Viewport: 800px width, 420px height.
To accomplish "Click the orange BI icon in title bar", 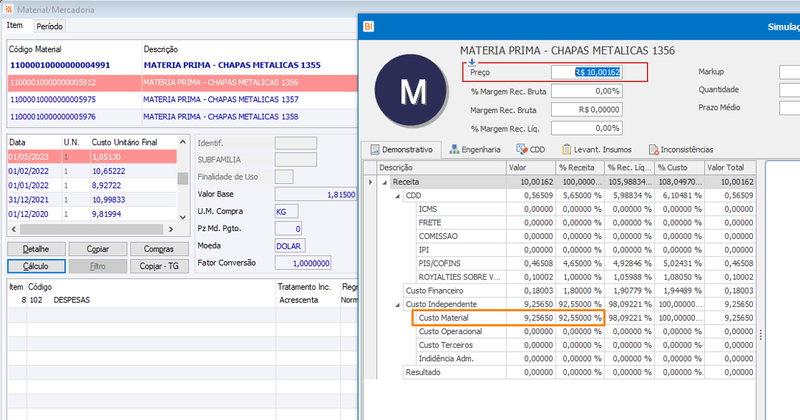I will (368, 27).
